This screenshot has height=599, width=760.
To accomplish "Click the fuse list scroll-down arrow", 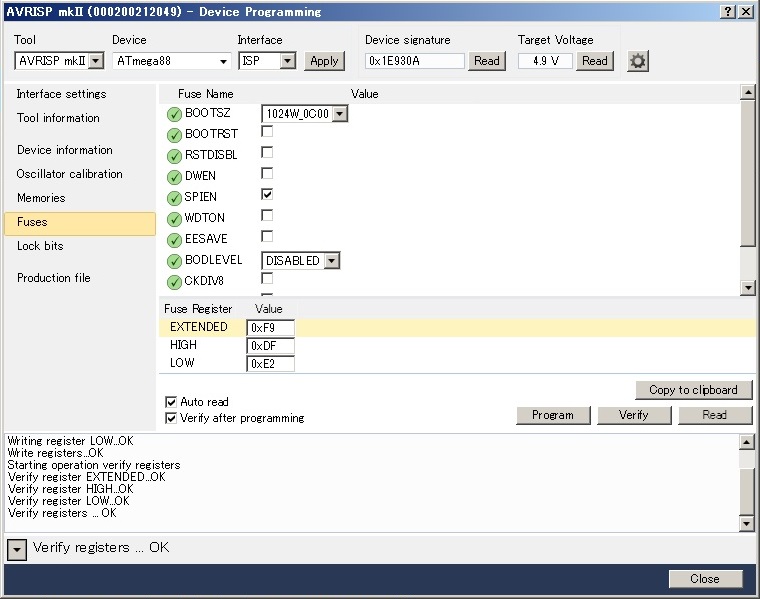I will [x=748, y=288].
